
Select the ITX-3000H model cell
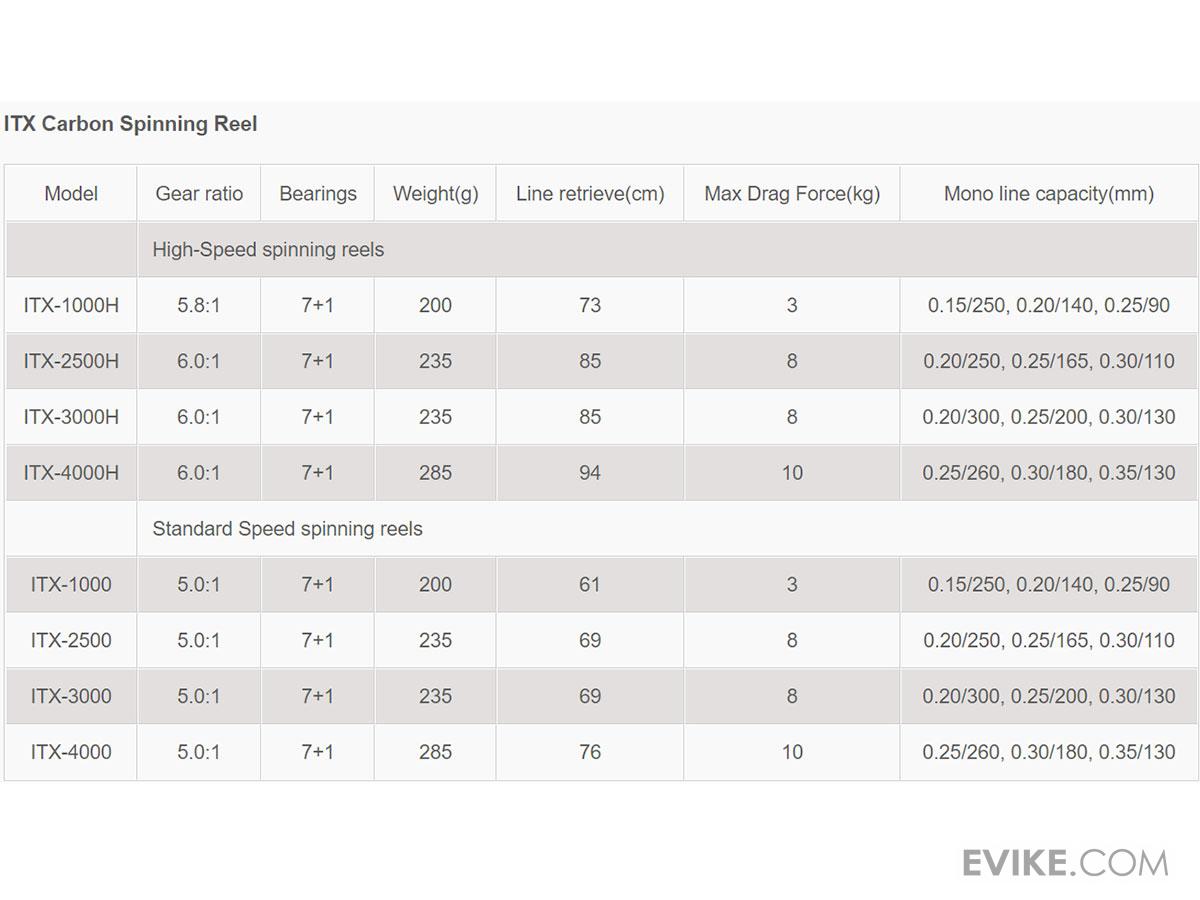click(71, 417)
